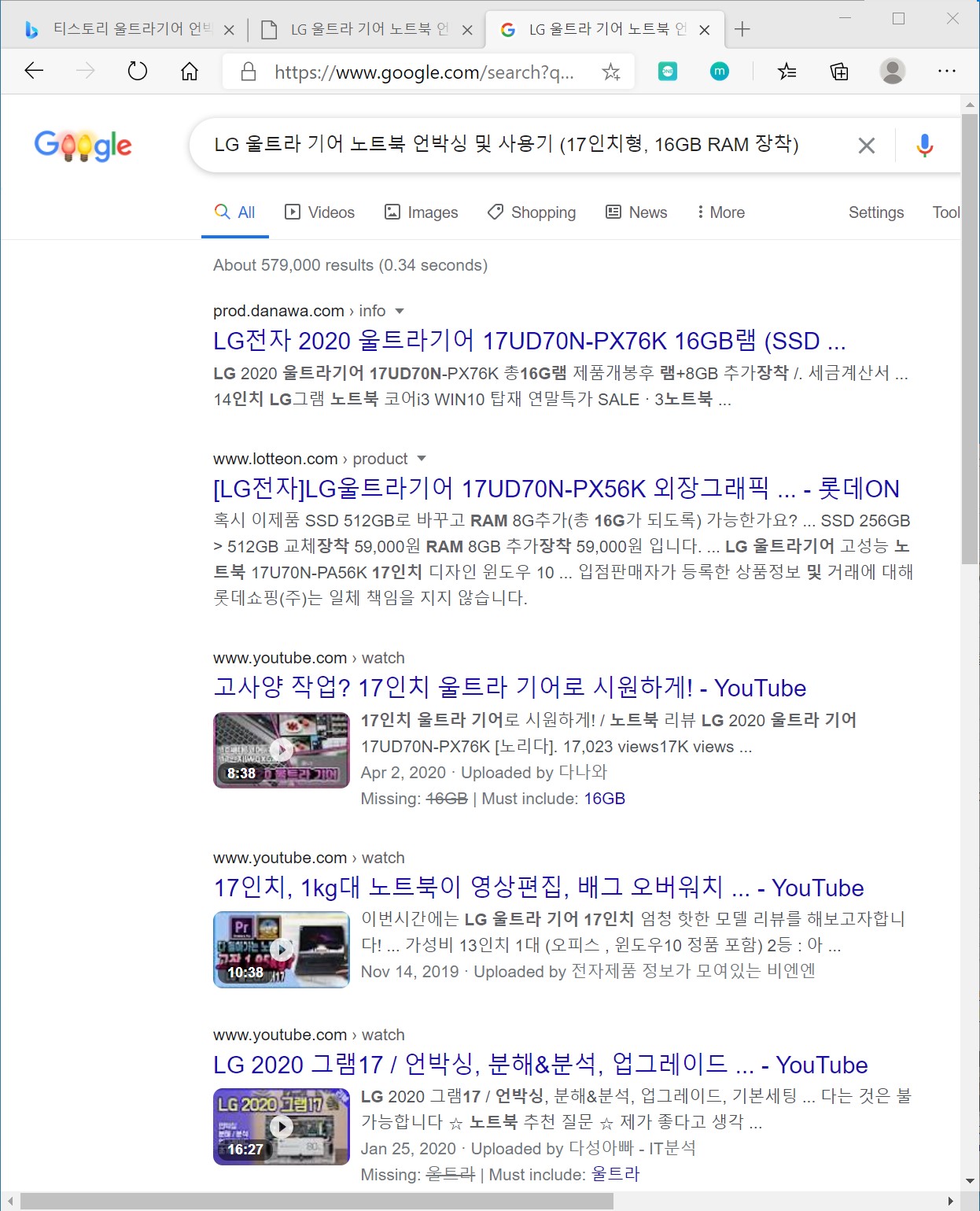Click 'Apr 2, 2020 · Uploaded by 다나와' text
Image resolution: width=980 pixels, height=1211 pixels.
(x=484, y=773)
